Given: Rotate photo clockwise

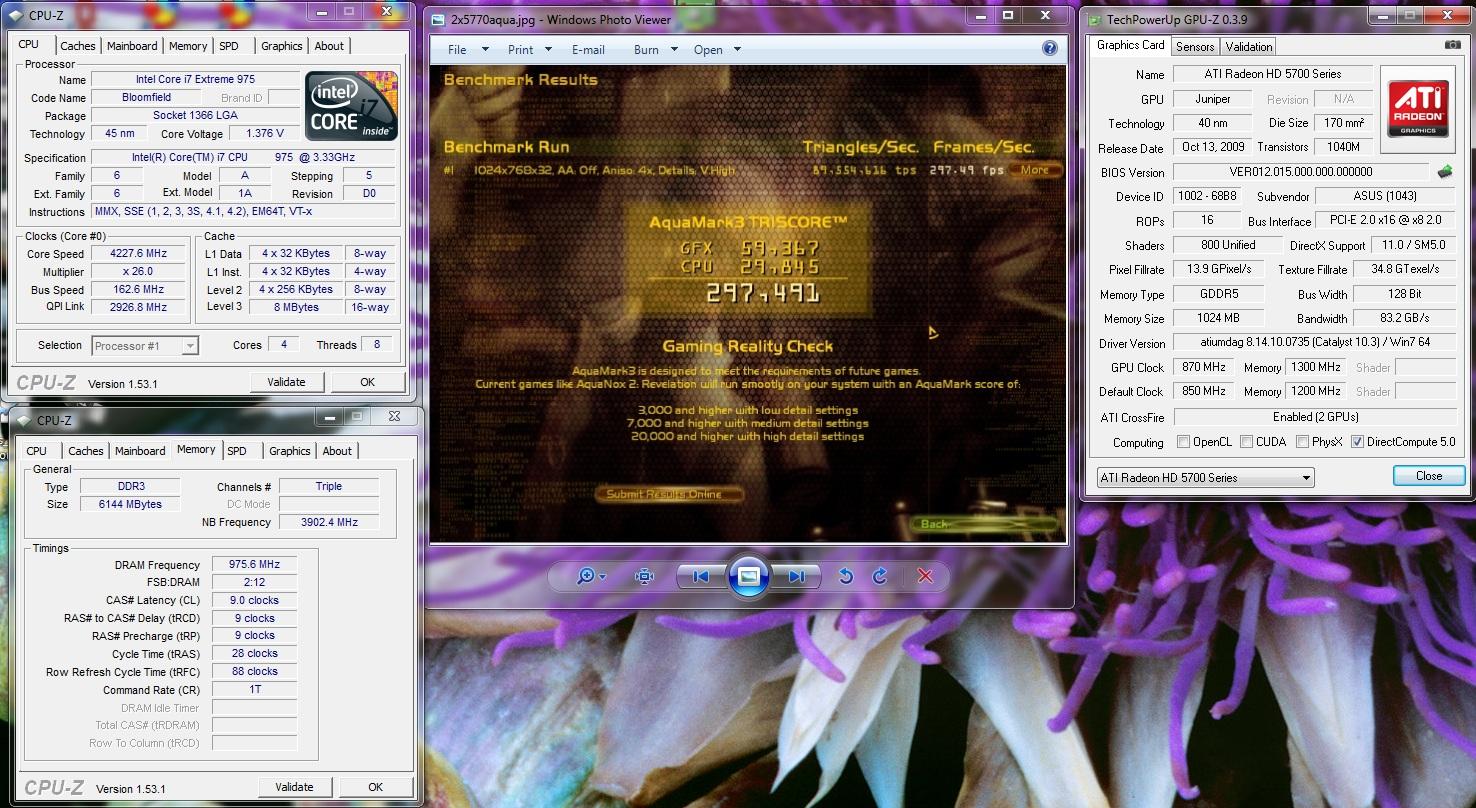Looking at the screenshot, I should coord(880,576).
